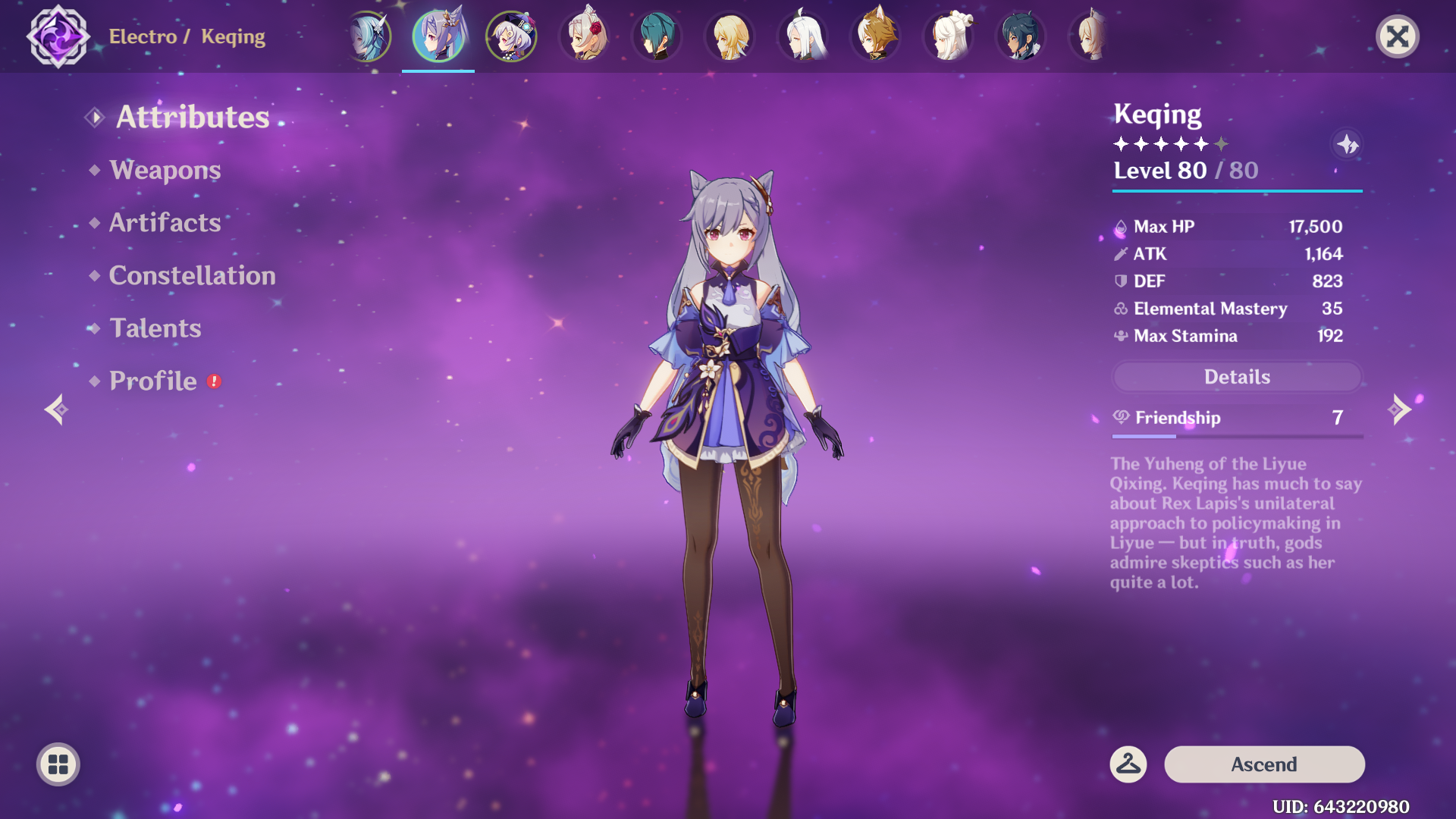Click the Keqing character description text

(1236, 522)
